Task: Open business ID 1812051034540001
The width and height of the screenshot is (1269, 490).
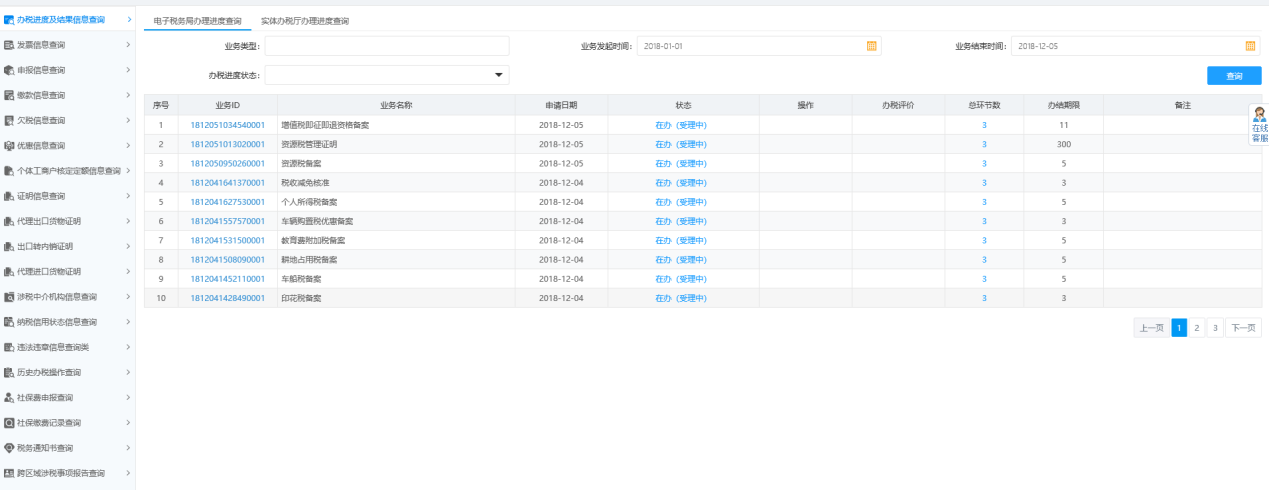Action: [227, 125]
